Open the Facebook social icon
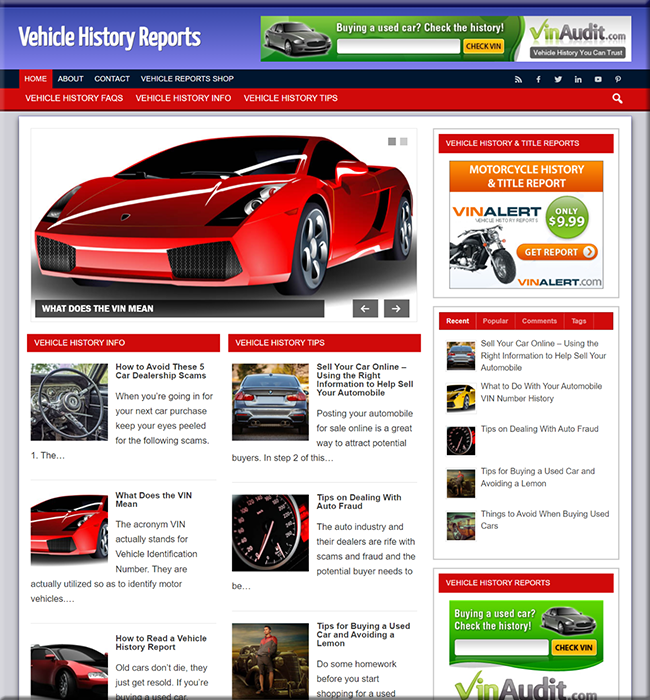Image resolution: width=650 pixels, height=700 pixels. (x=538, y=79)
